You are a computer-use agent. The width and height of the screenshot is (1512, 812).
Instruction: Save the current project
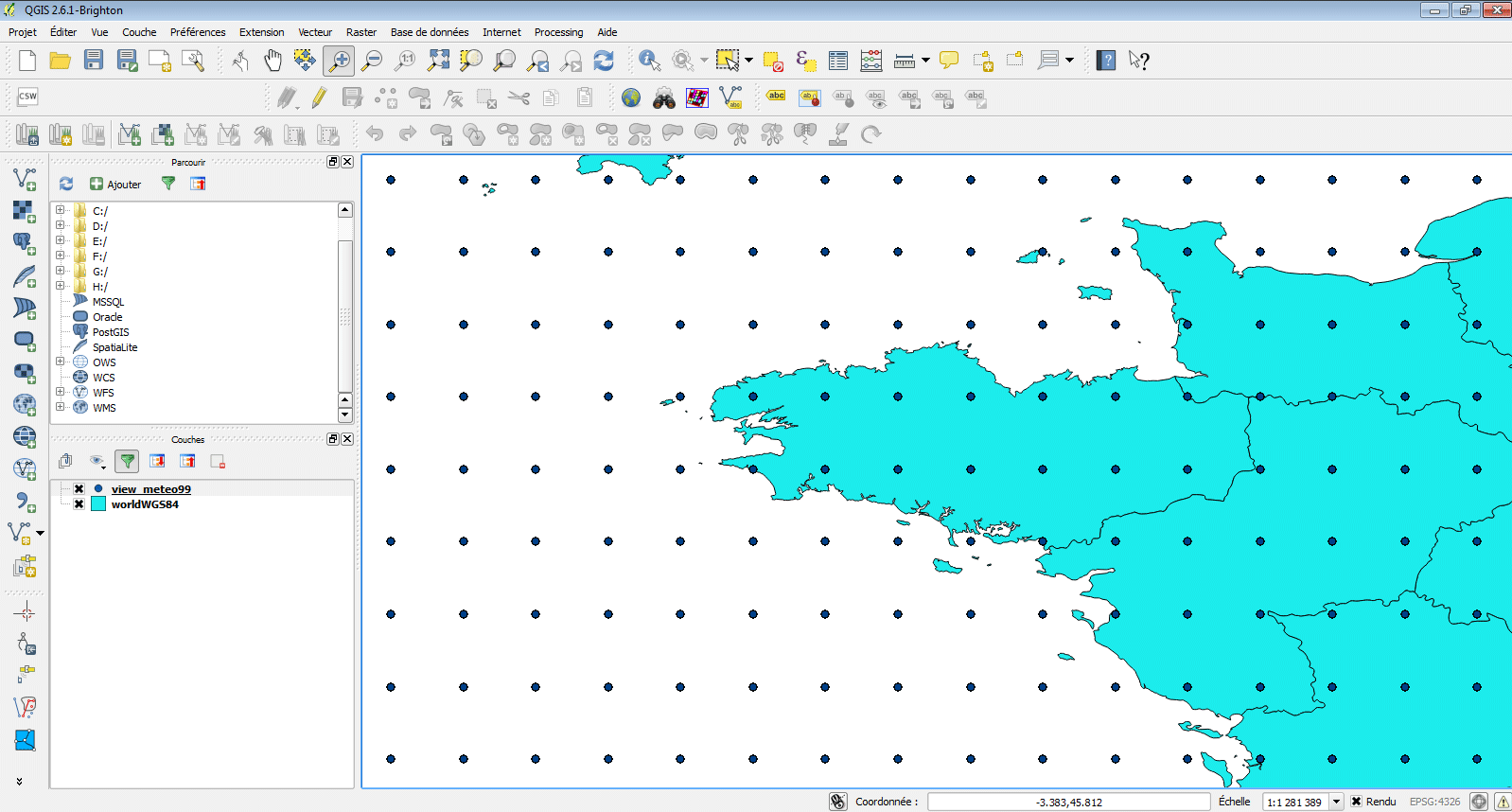point(93,61)
